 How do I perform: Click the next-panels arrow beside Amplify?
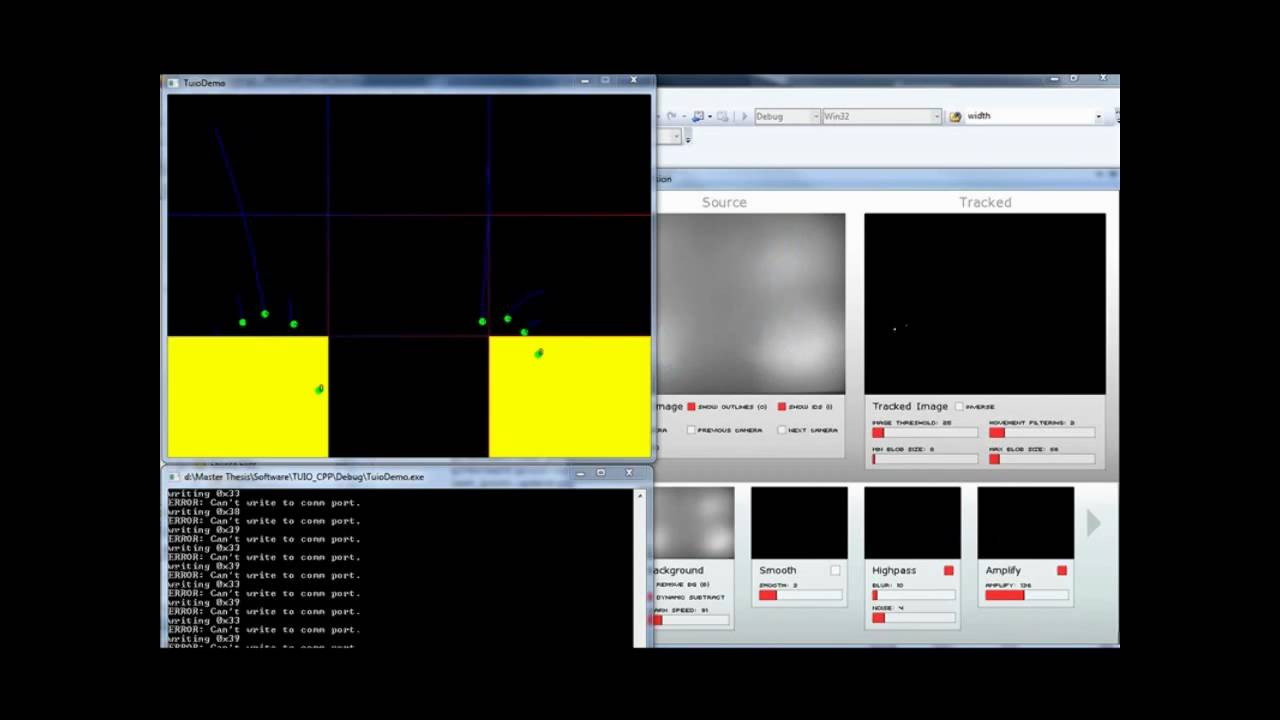coord(1093,522)
